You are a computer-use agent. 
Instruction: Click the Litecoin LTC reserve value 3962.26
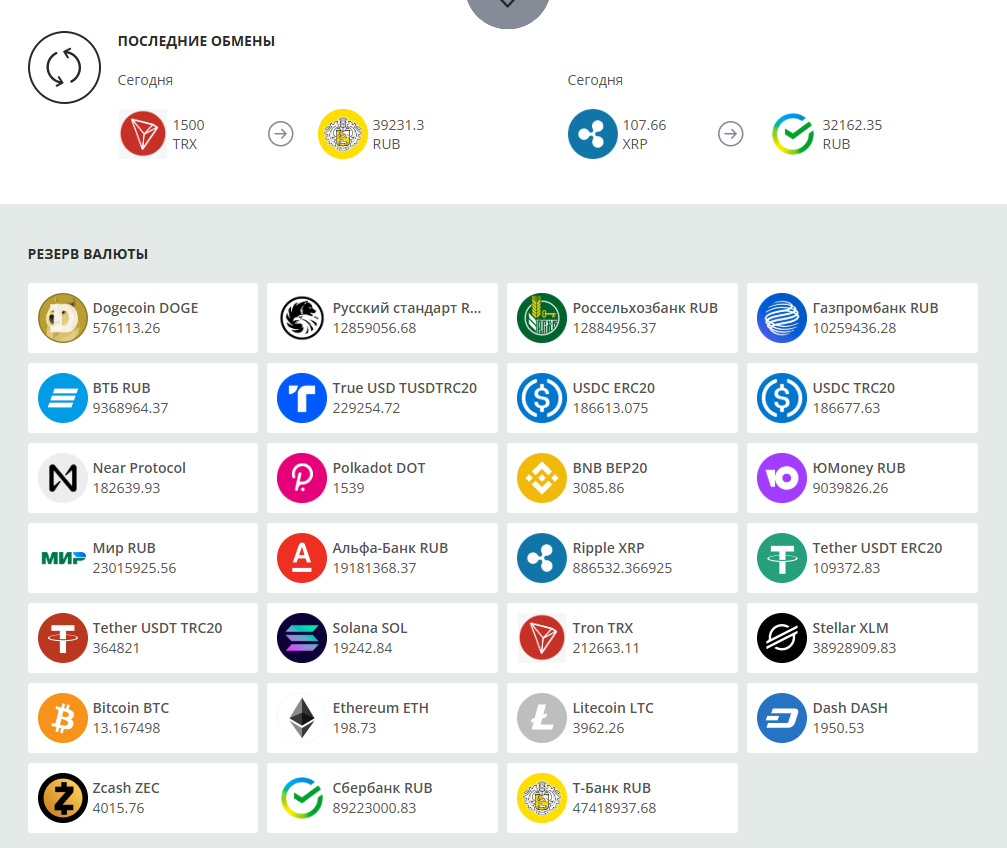pos(599,728)
